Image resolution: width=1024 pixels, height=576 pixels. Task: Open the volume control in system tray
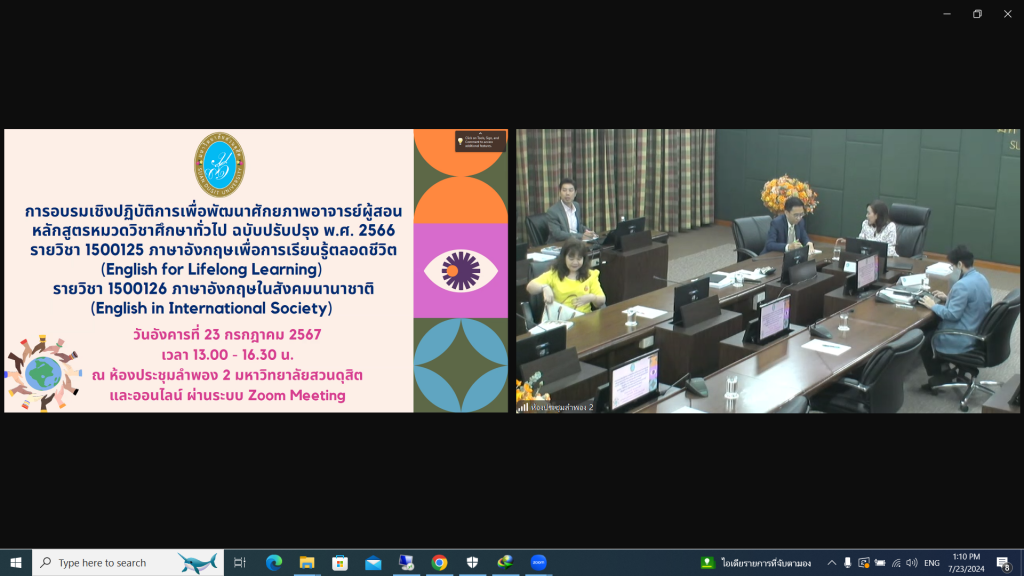(911, 563)
